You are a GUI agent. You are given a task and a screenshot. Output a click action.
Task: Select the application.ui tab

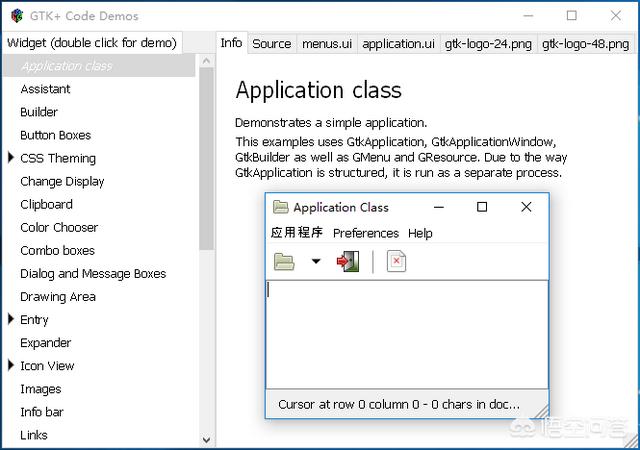(398, 43)
